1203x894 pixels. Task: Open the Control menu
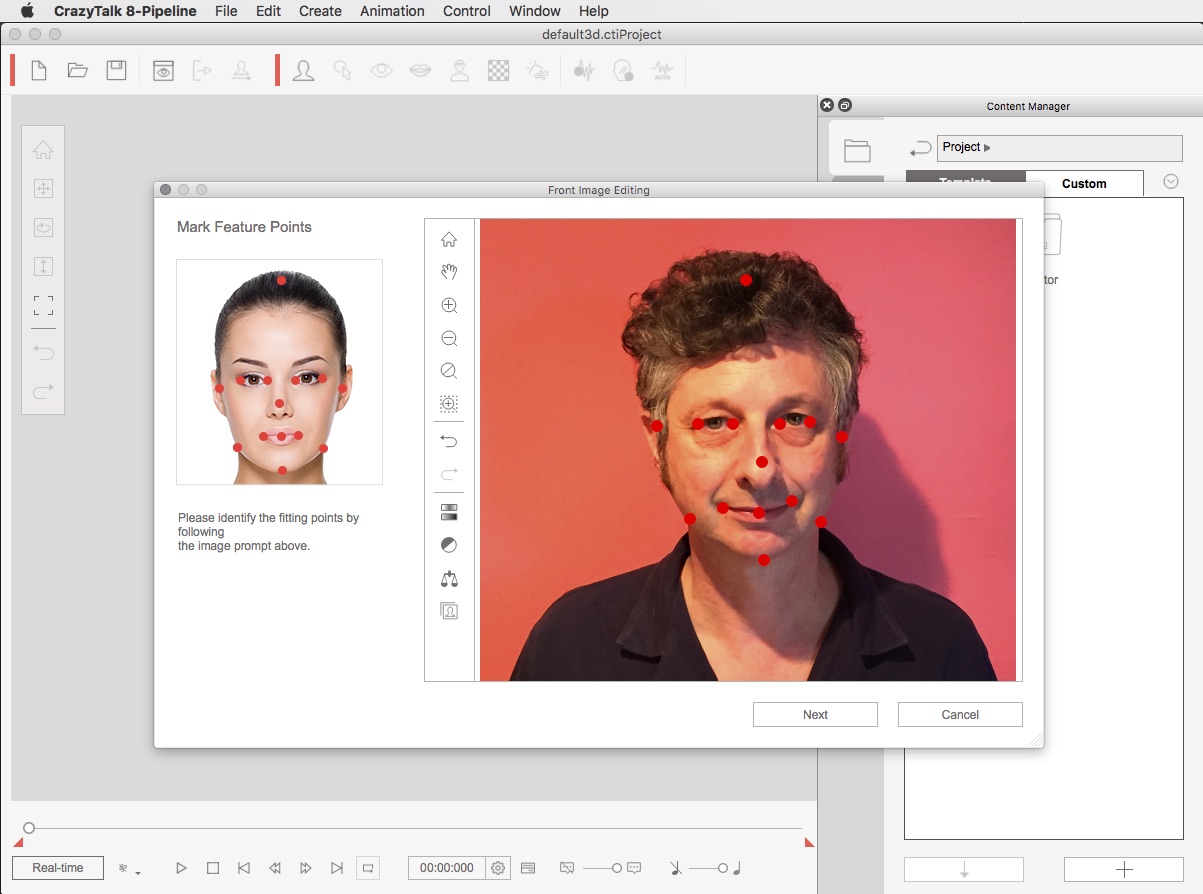(466, 11)
